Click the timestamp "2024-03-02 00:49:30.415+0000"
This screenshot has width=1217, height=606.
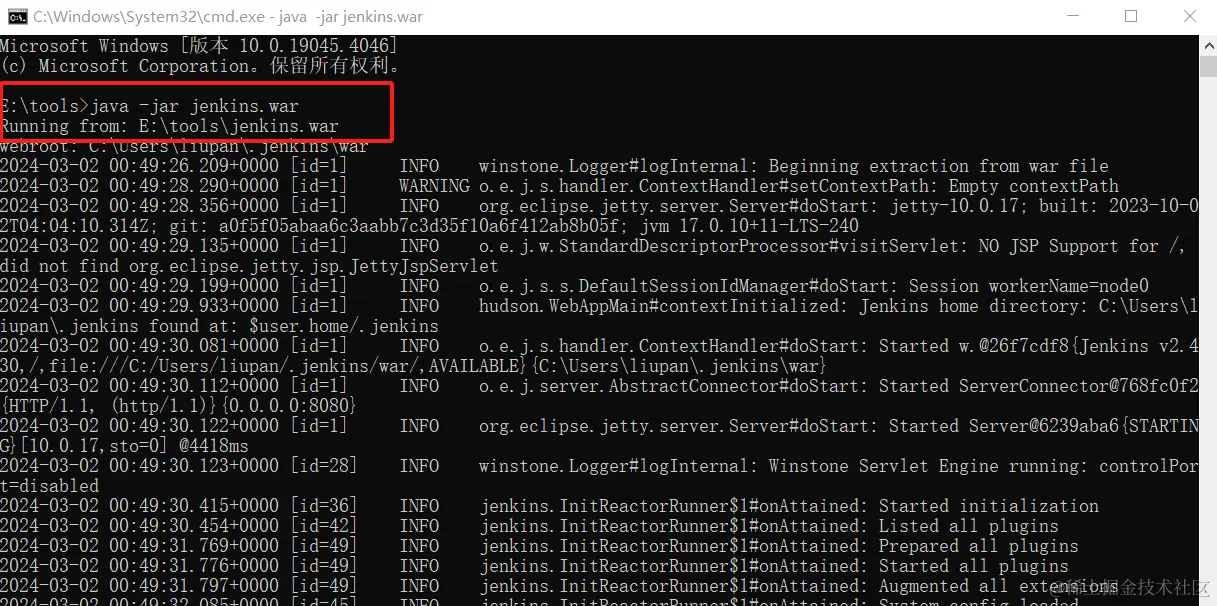139,506
